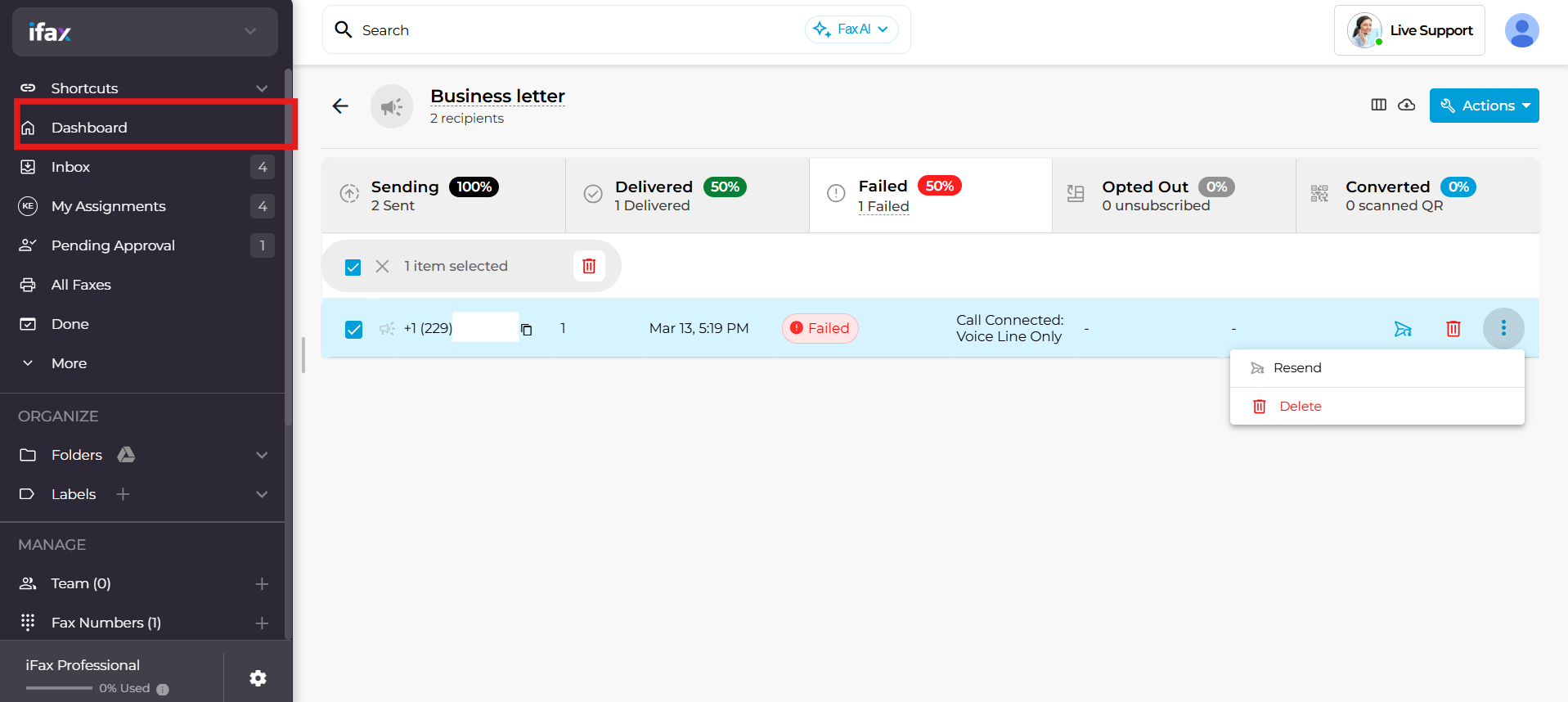This screenshot has width=1568, height=702.
Task: Click the Pending Approval count badge 1
Action: click(x=263, y=245)
